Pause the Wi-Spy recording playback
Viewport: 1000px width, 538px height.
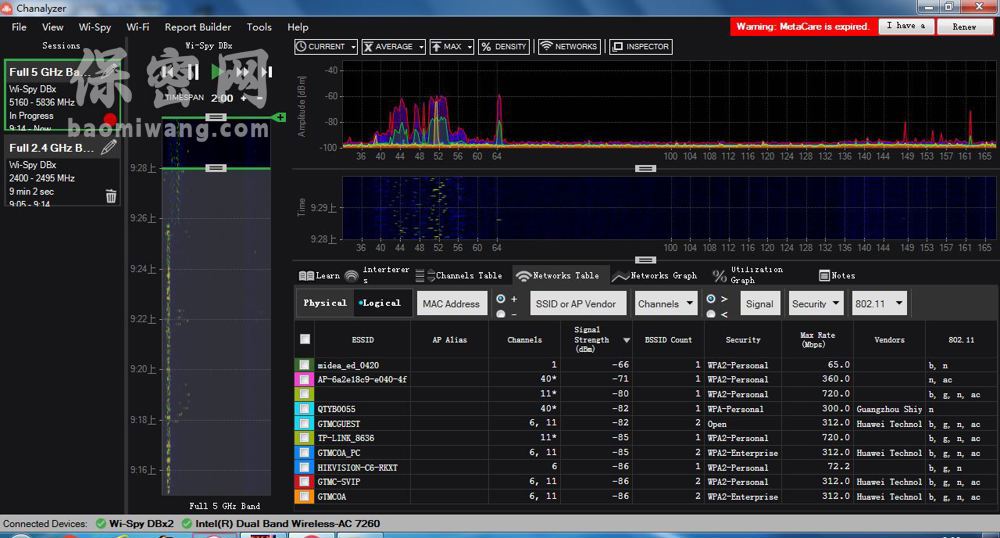[193, 72]
